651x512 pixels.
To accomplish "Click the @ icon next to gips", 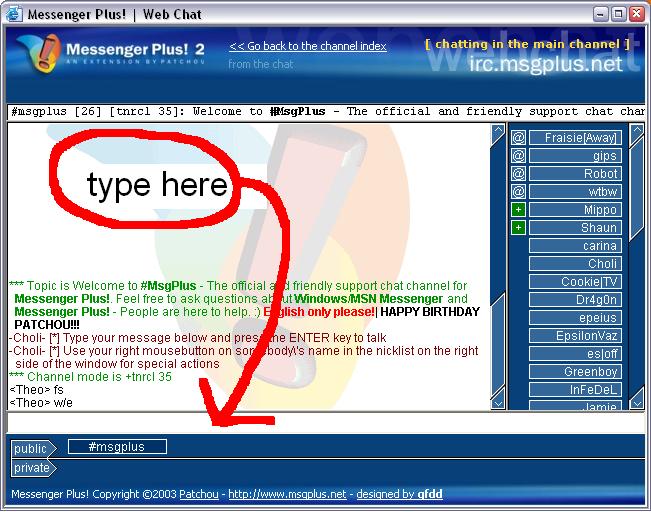I will 518,156.
